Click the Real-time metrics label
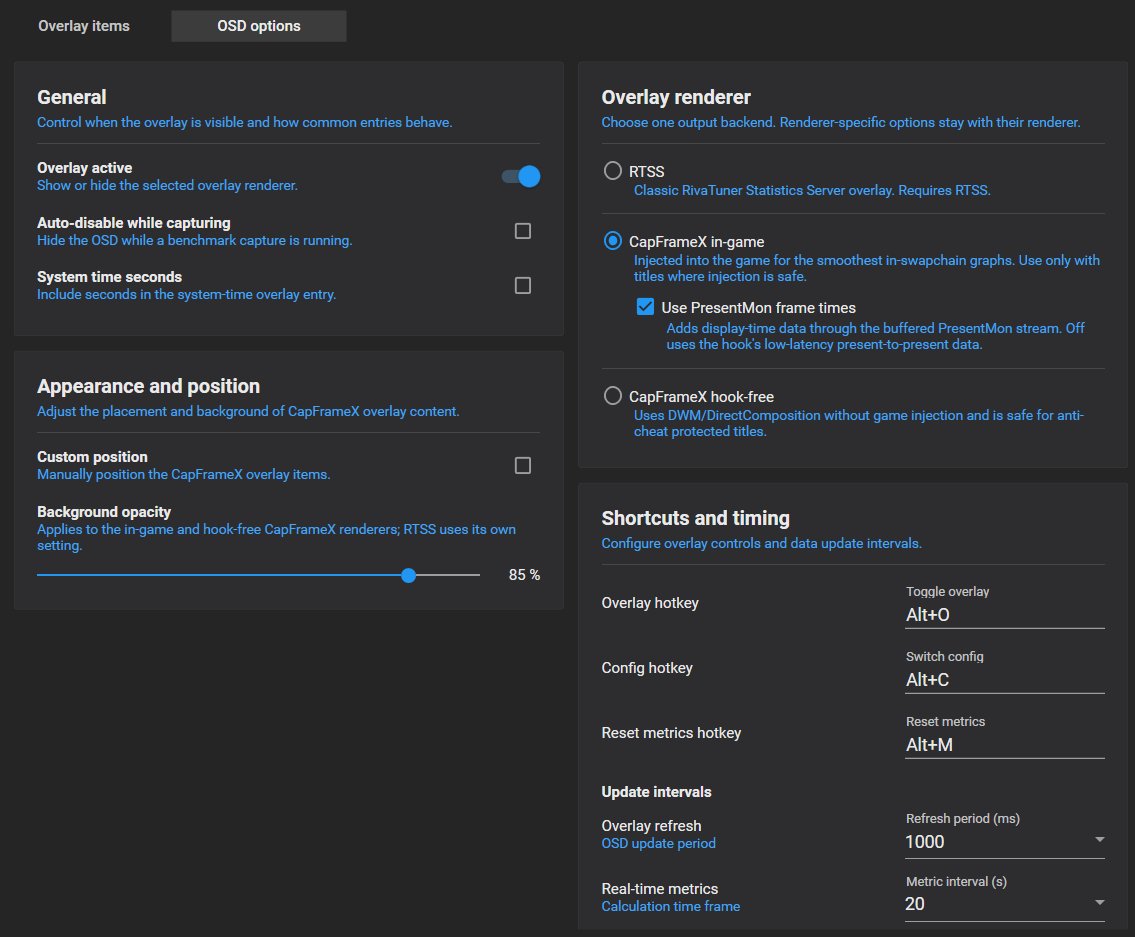 coord(659,888)
